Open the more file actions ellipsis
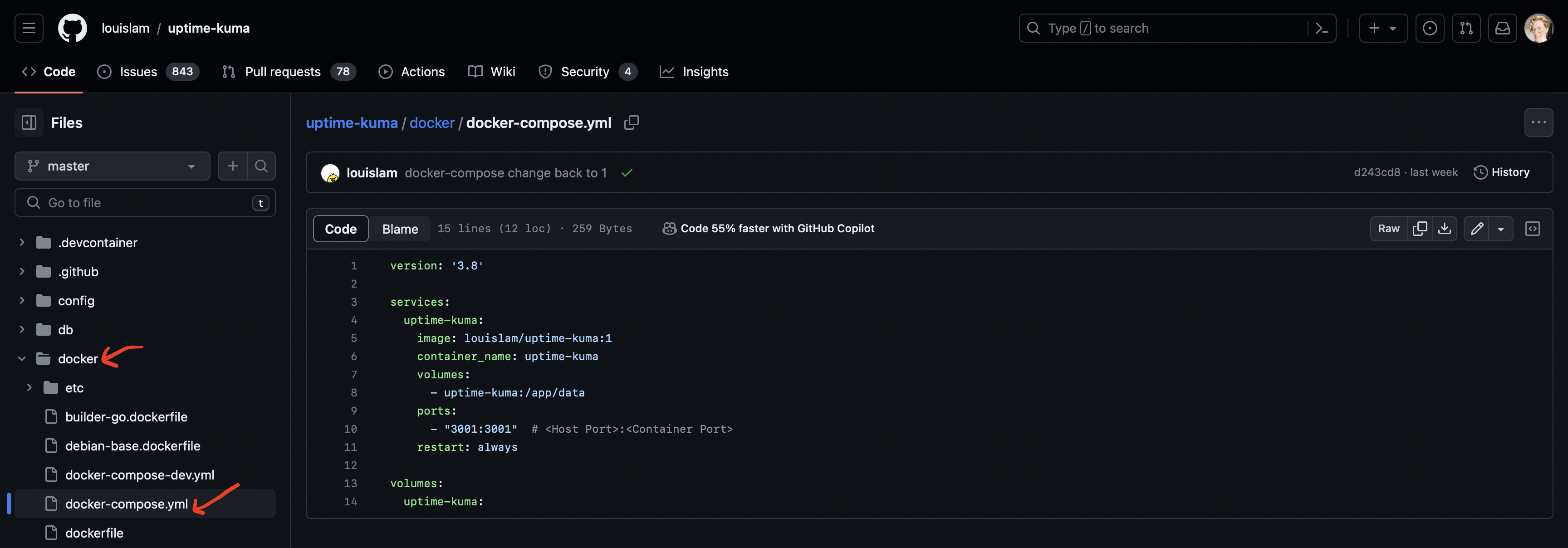This screenshot has height=548, width=1568. click(1538, 122)
